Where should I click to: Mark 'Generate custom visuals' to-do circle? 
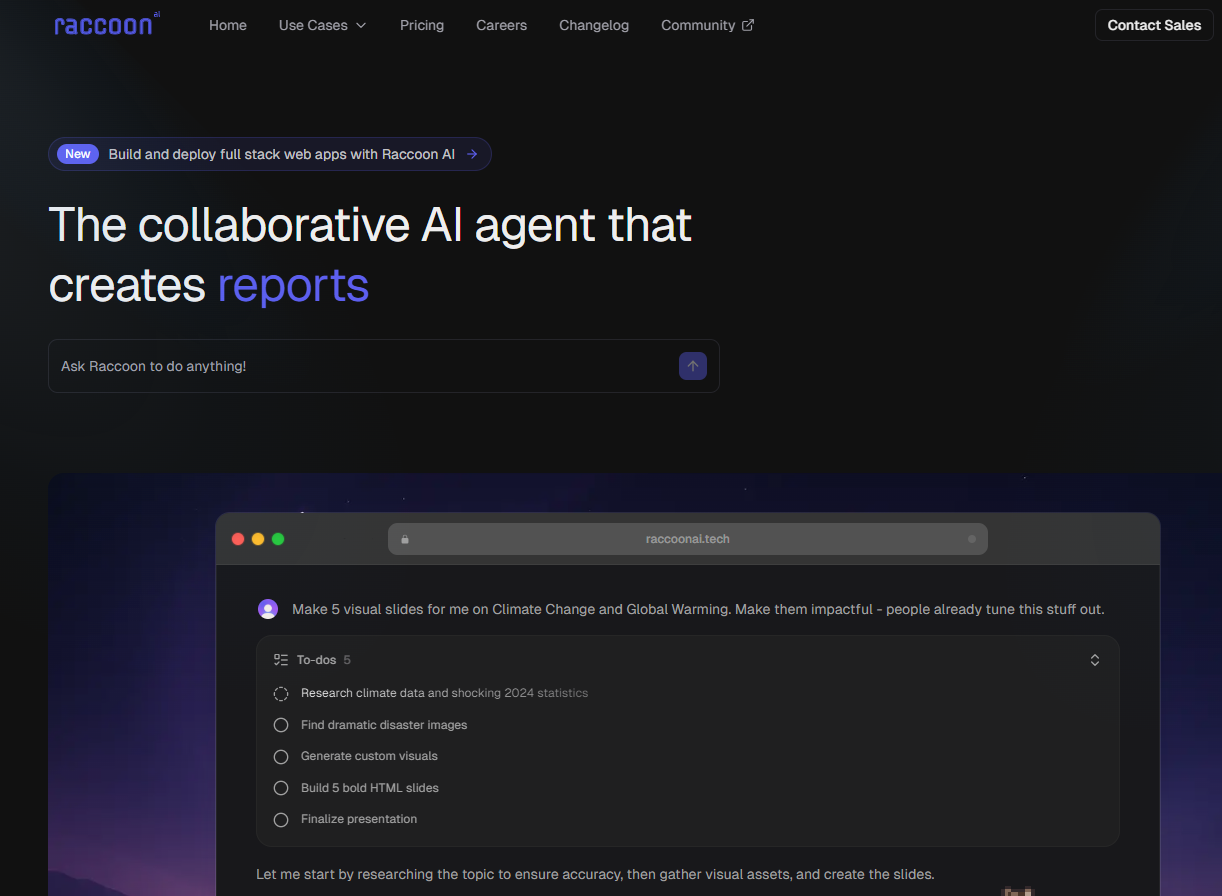(x=281, y=756)
